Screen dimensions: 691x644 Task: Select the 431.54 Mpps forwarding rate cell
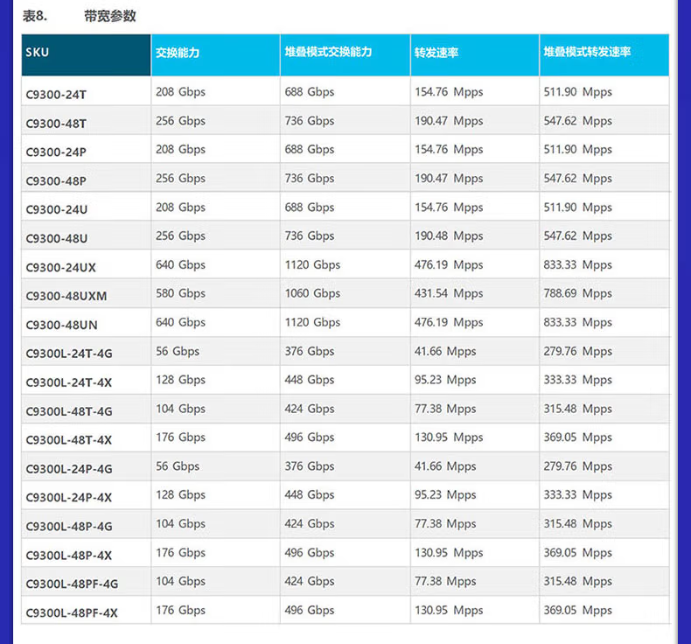(448, 294)
